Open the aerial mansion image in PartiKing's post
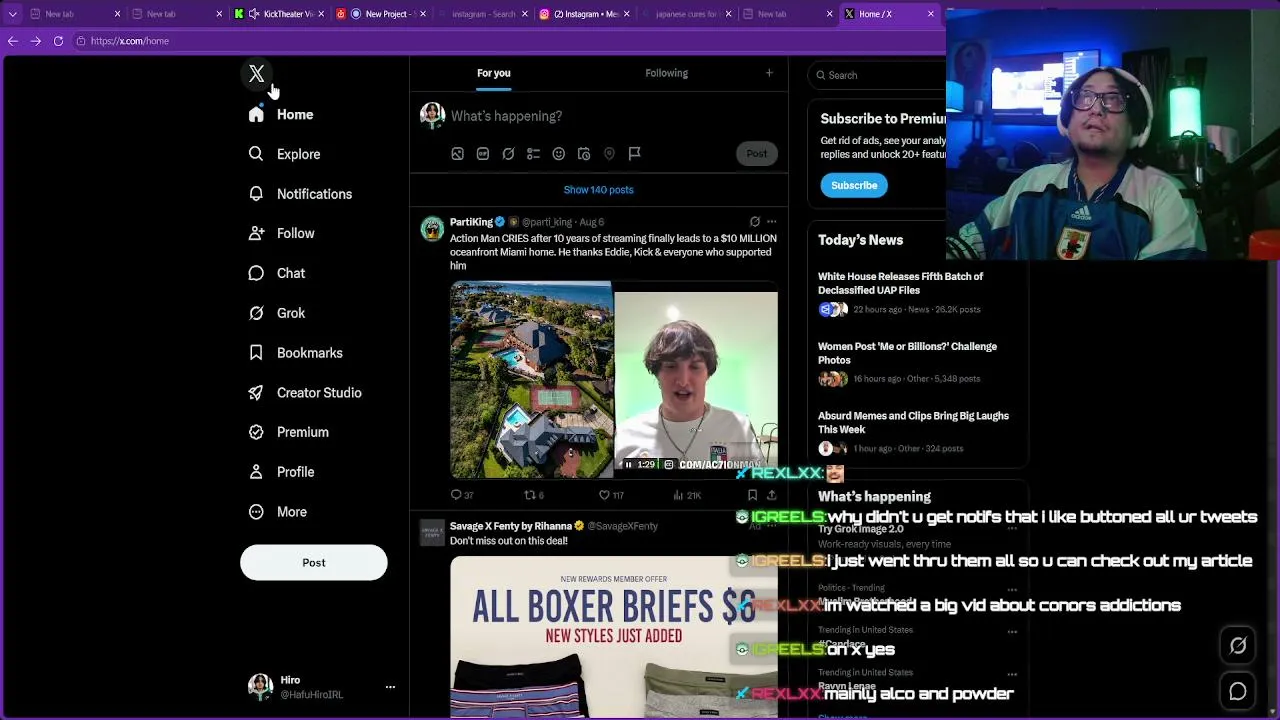 point(531,380)
